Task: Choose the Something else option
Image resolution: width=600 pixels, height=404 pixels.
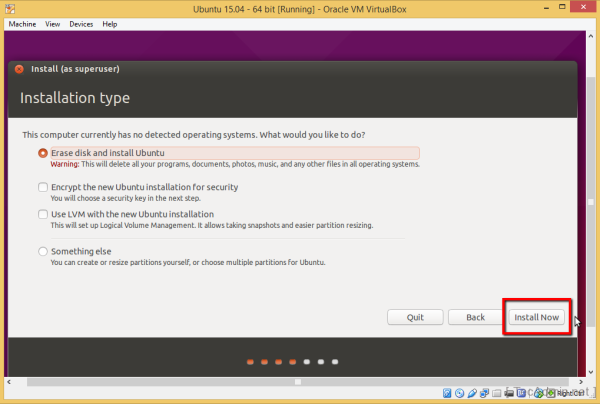Action: pos(42,251)
